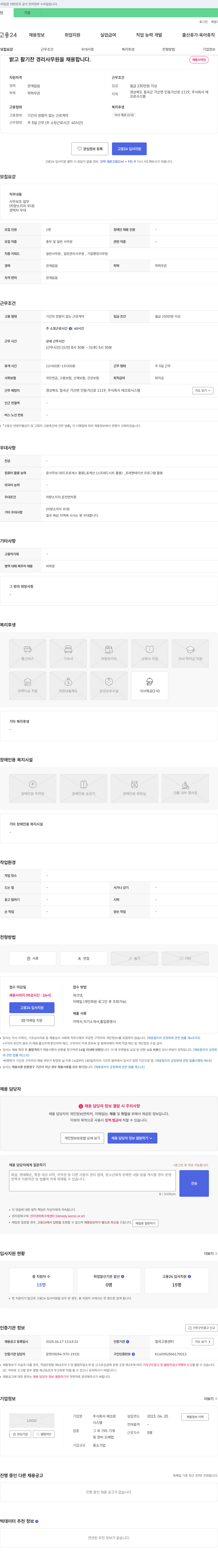Select the 통근버스 welfare icon
The height and width of the screenshot is (1568, 218).
tap(27, 653)
